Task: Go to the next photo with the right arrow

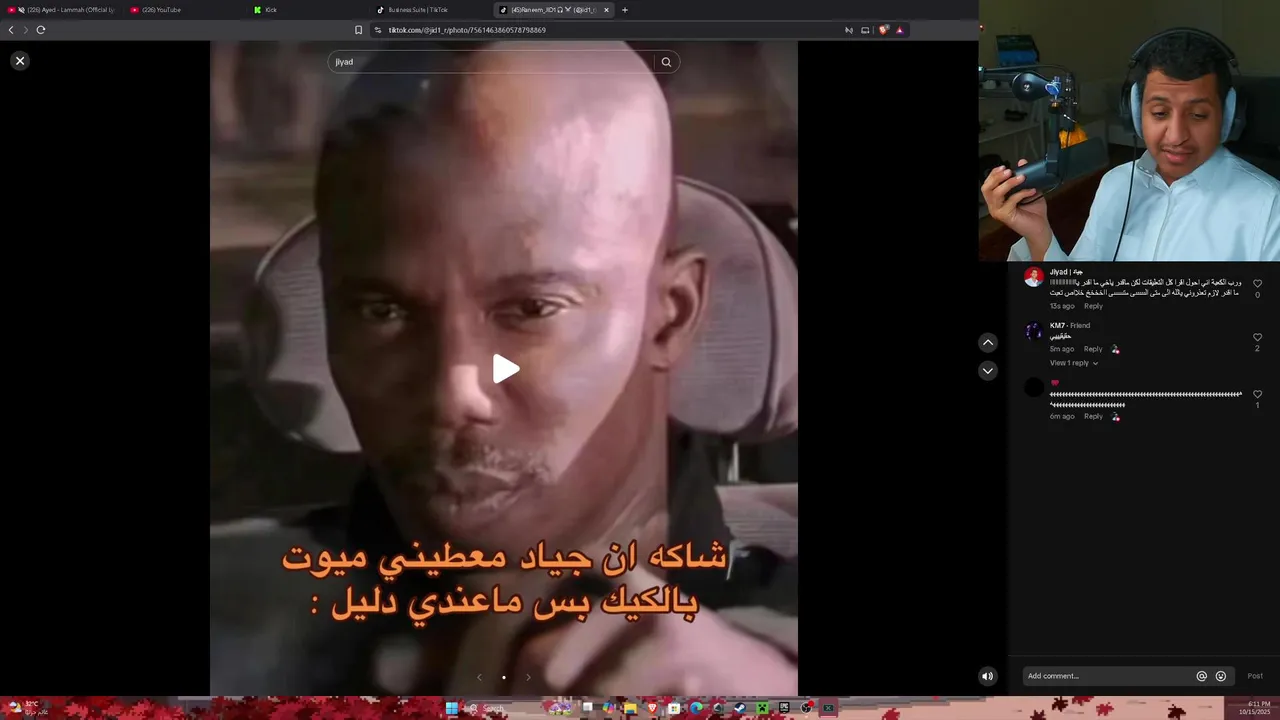Action: [x=528, y=677]
